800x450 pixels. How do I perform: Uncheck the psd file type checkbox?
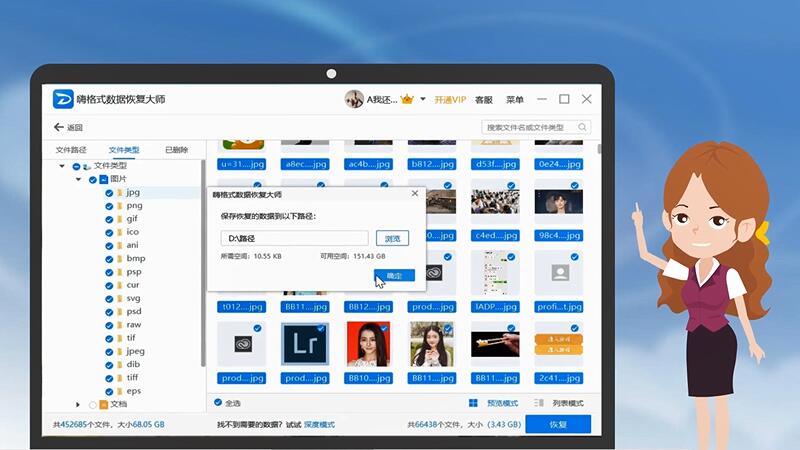109,312
